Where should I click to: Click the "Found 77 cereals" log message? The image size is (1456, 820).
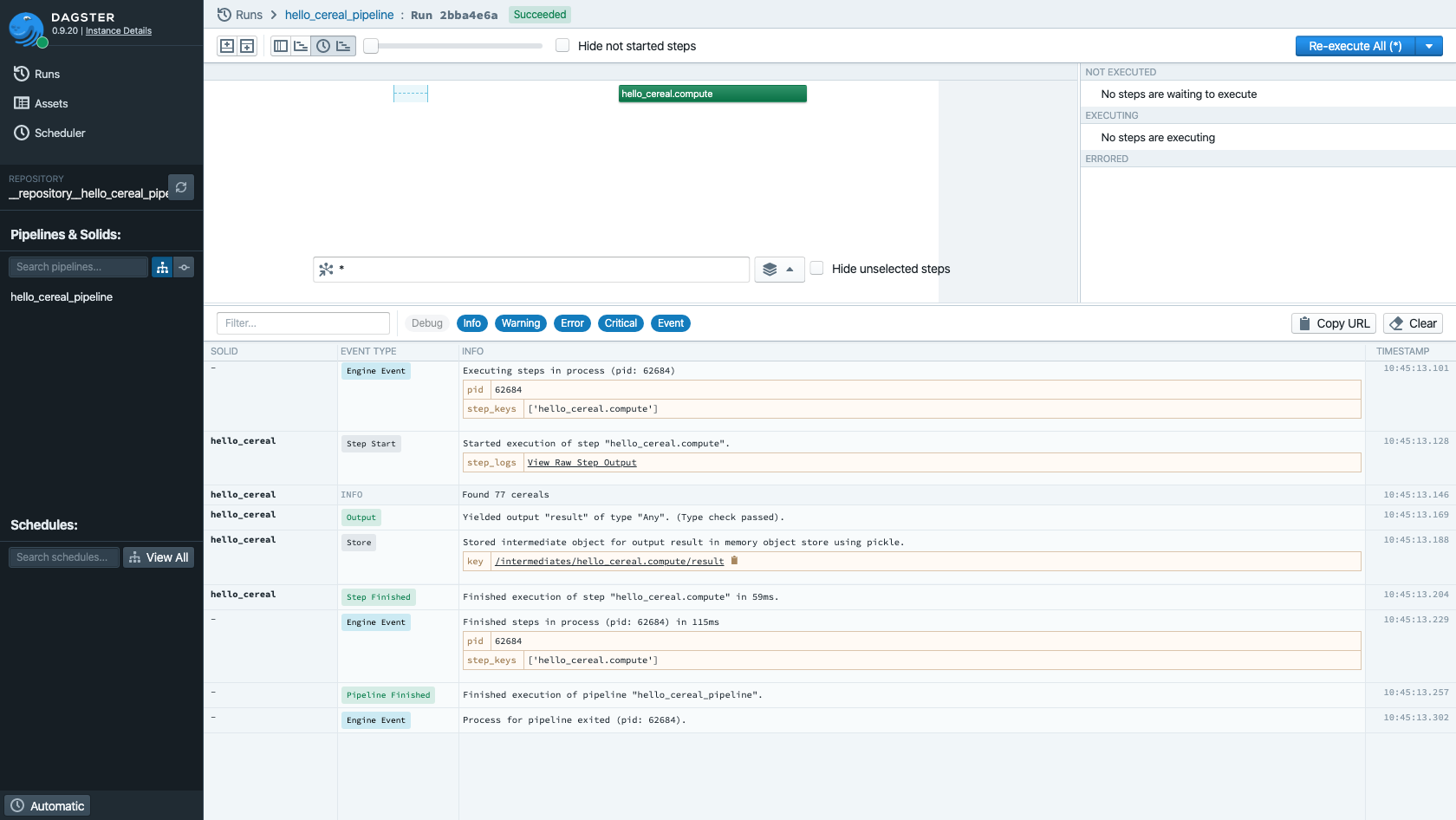click(x=506, y=495)
